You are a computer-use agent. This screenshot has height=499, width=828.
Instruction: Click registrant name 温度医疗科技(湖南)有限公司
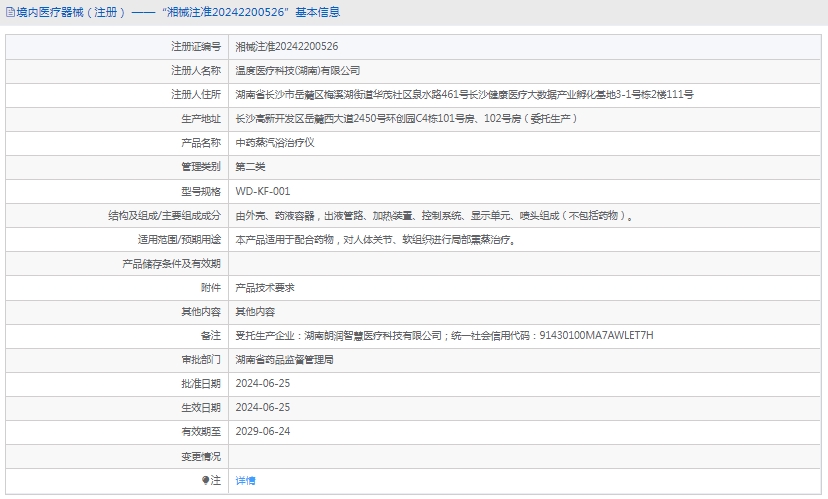point(297,71)
